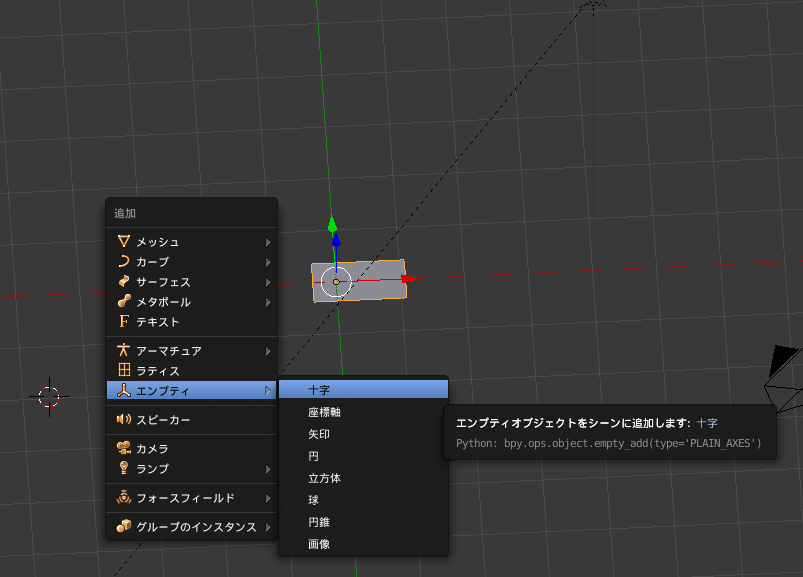Click the red X-axis manipulator arrow
The image size is (803, 577).
[x=410, y=279]
